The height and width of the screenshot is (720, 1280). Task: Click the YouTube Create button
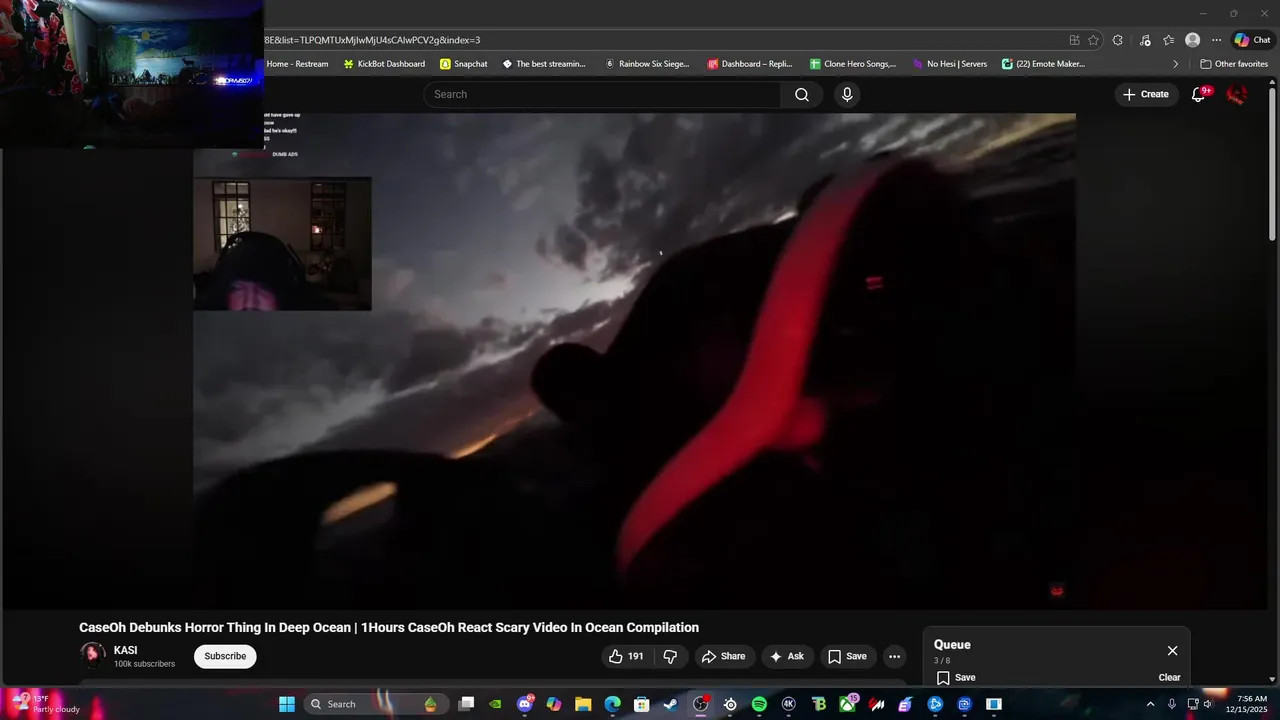(1146, 94)
